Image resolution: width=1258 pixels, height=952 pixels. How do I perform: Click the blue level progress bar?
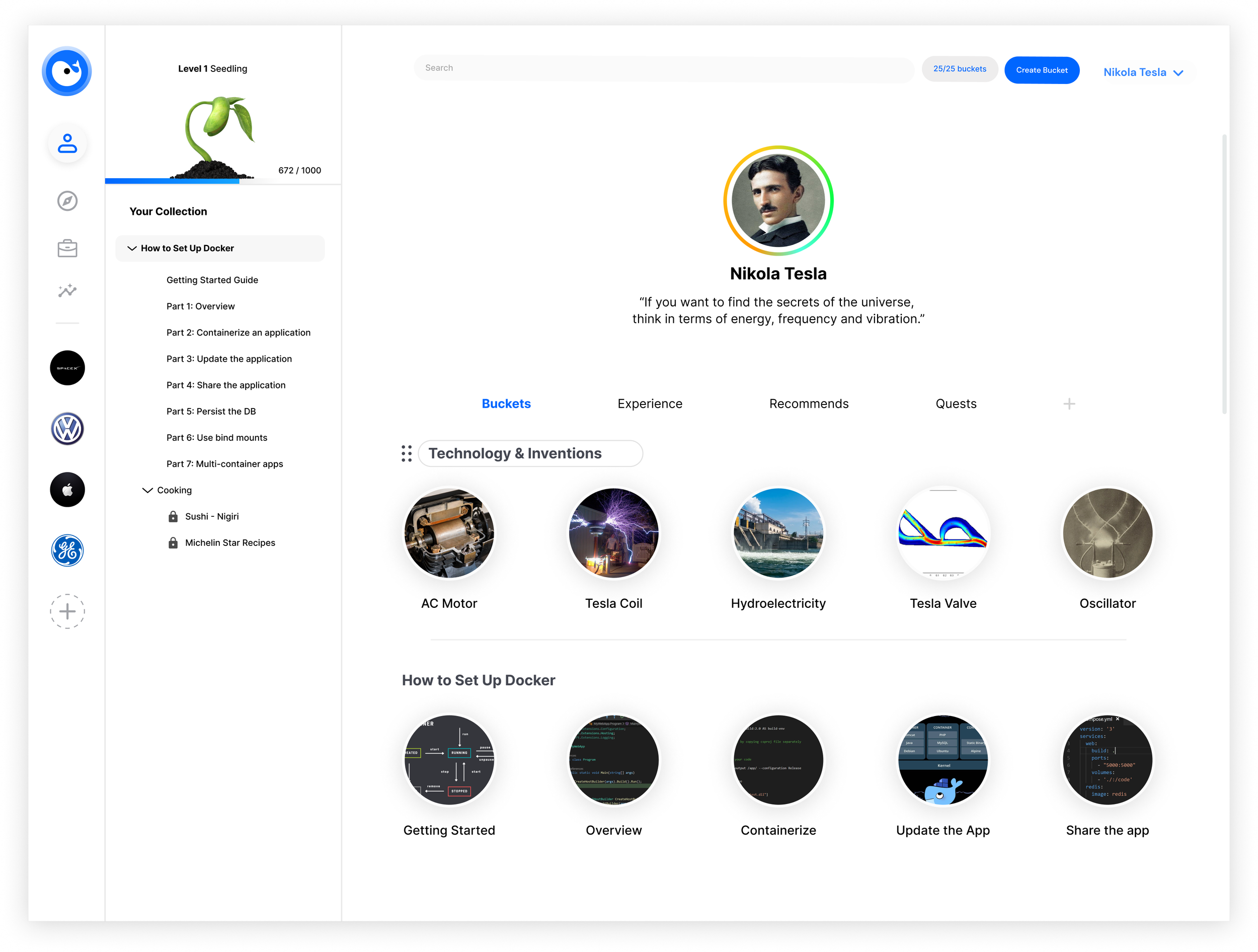[x=172, y=182]
